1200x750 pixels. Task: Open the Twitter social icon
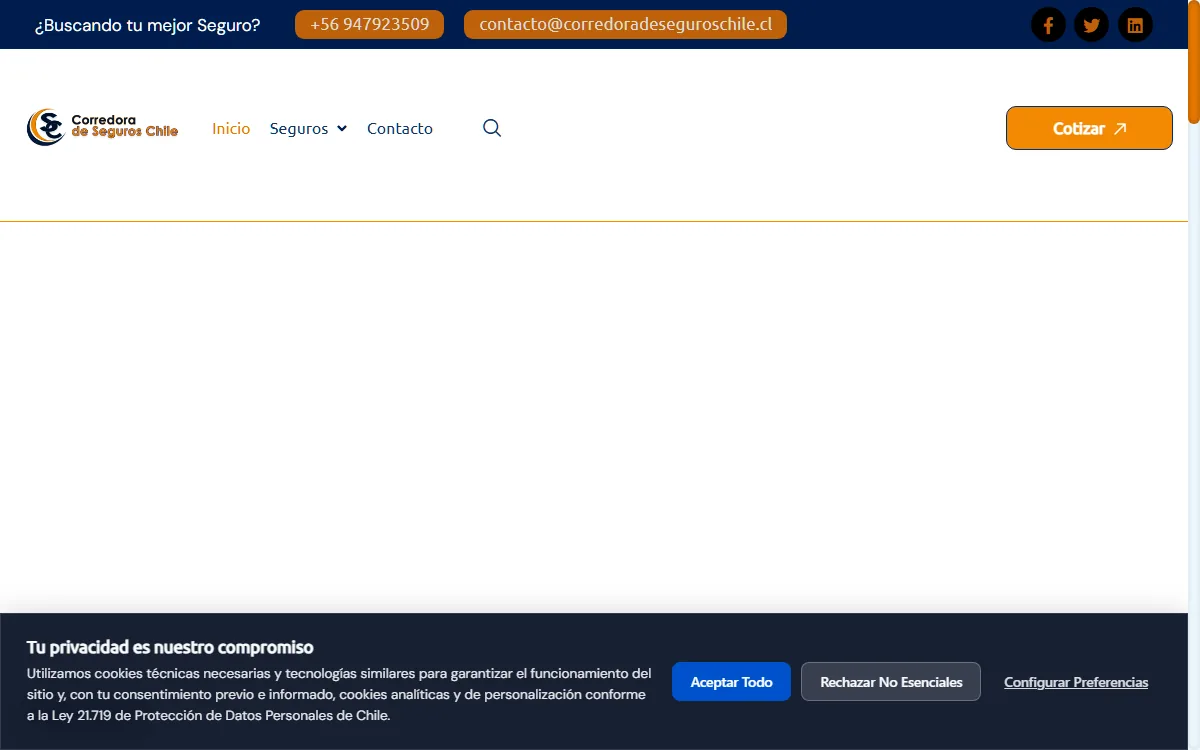coord(1091,25)
